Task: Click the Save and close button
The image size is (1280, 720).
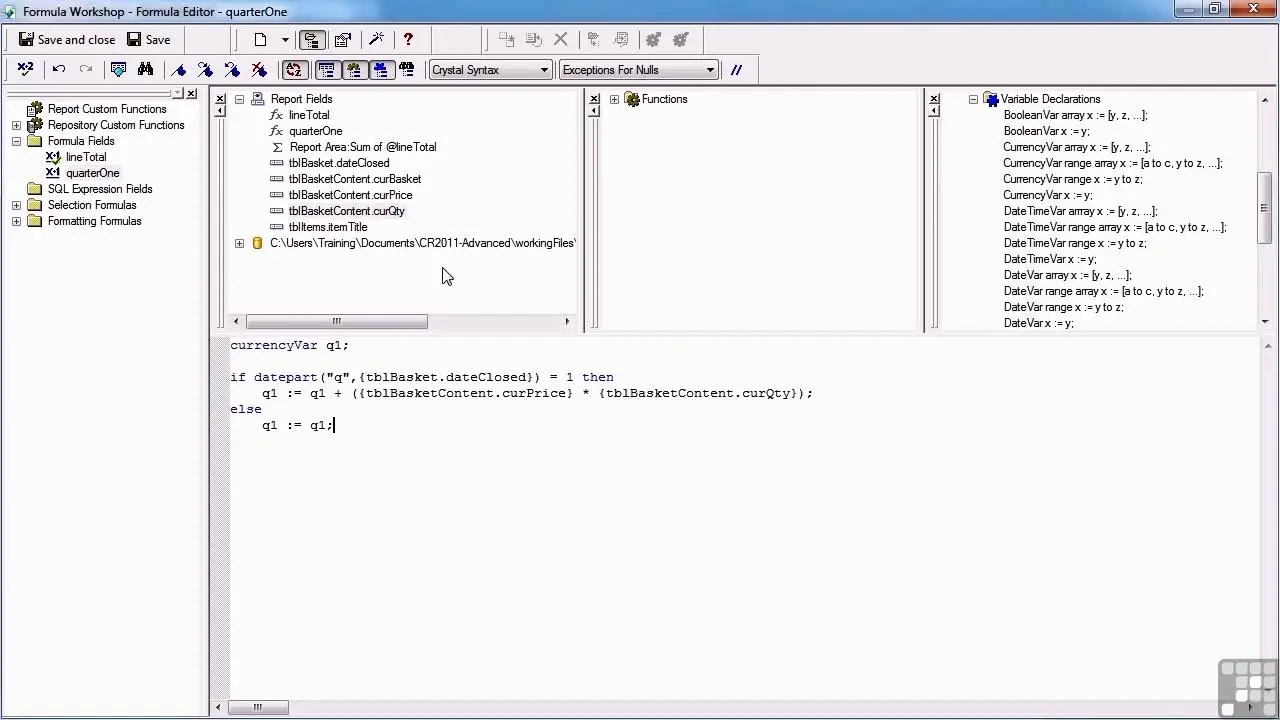Action: click(67, 40)
